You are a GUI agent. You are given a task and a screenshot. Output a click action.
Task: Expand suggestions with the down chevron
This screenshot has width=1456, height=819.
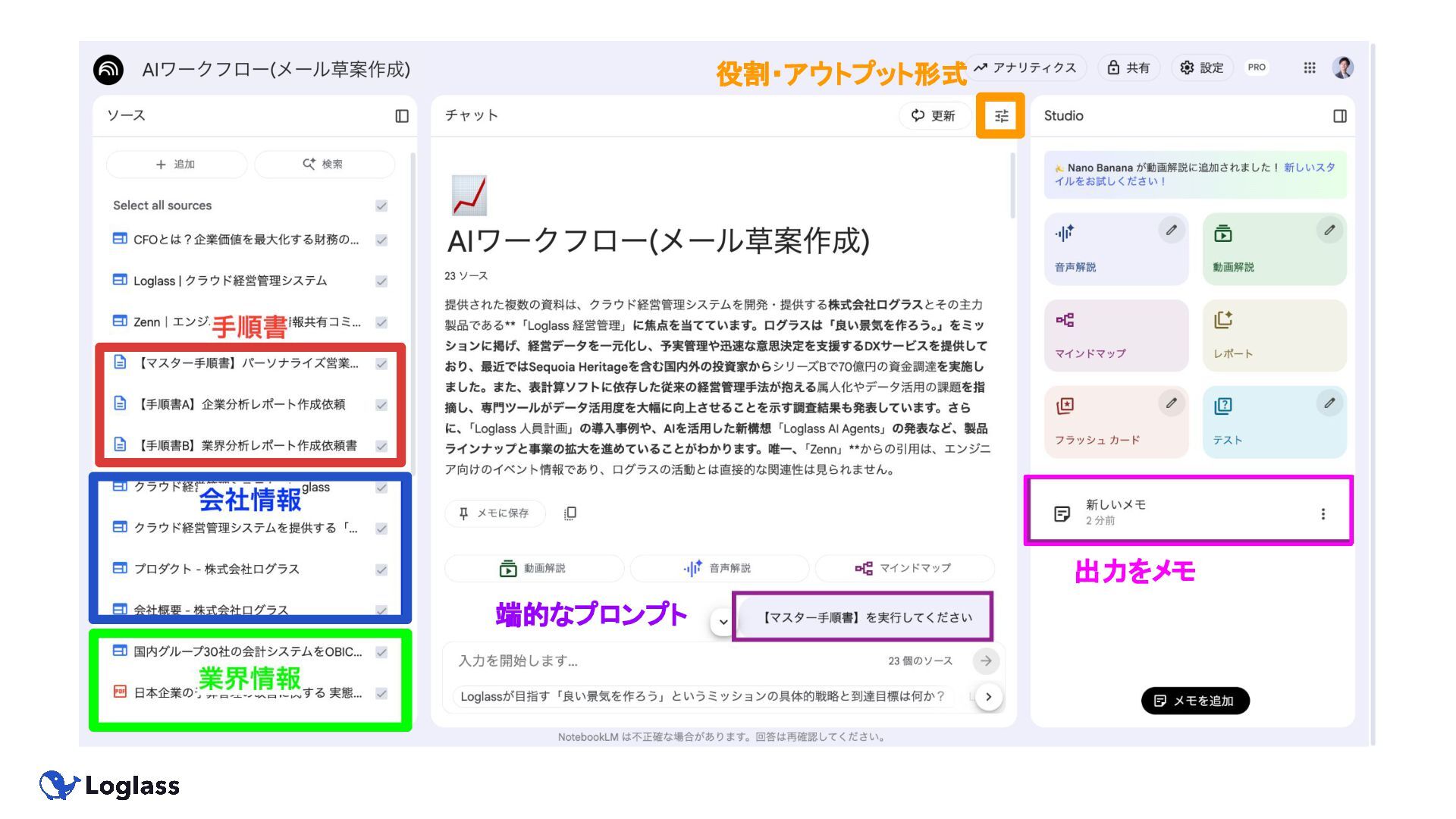click(723, 622)
